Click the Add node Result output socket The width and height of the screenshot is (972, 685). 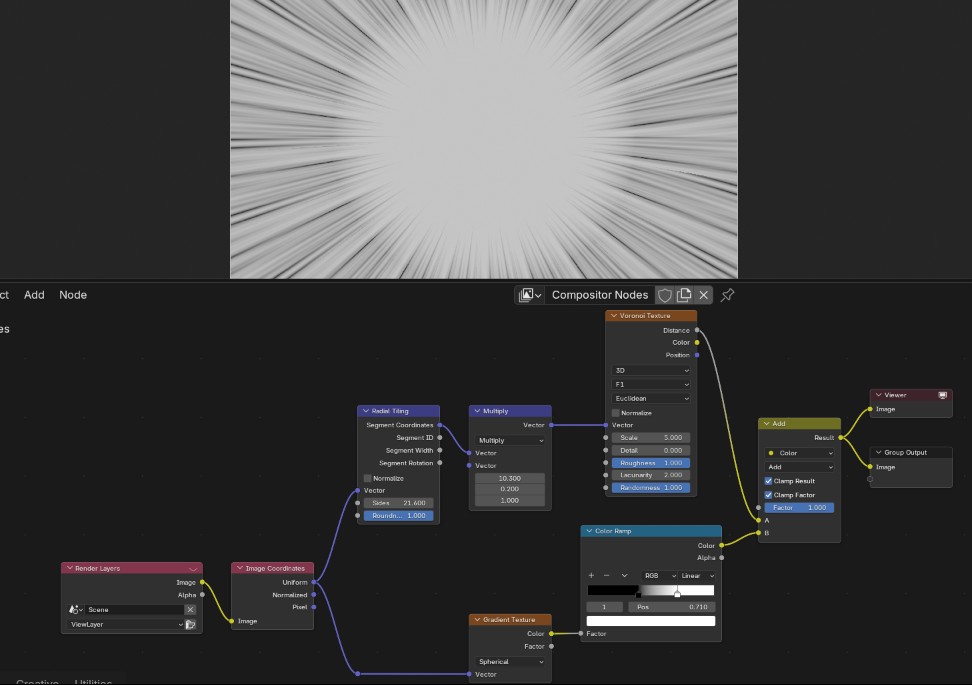click(841, 438)
